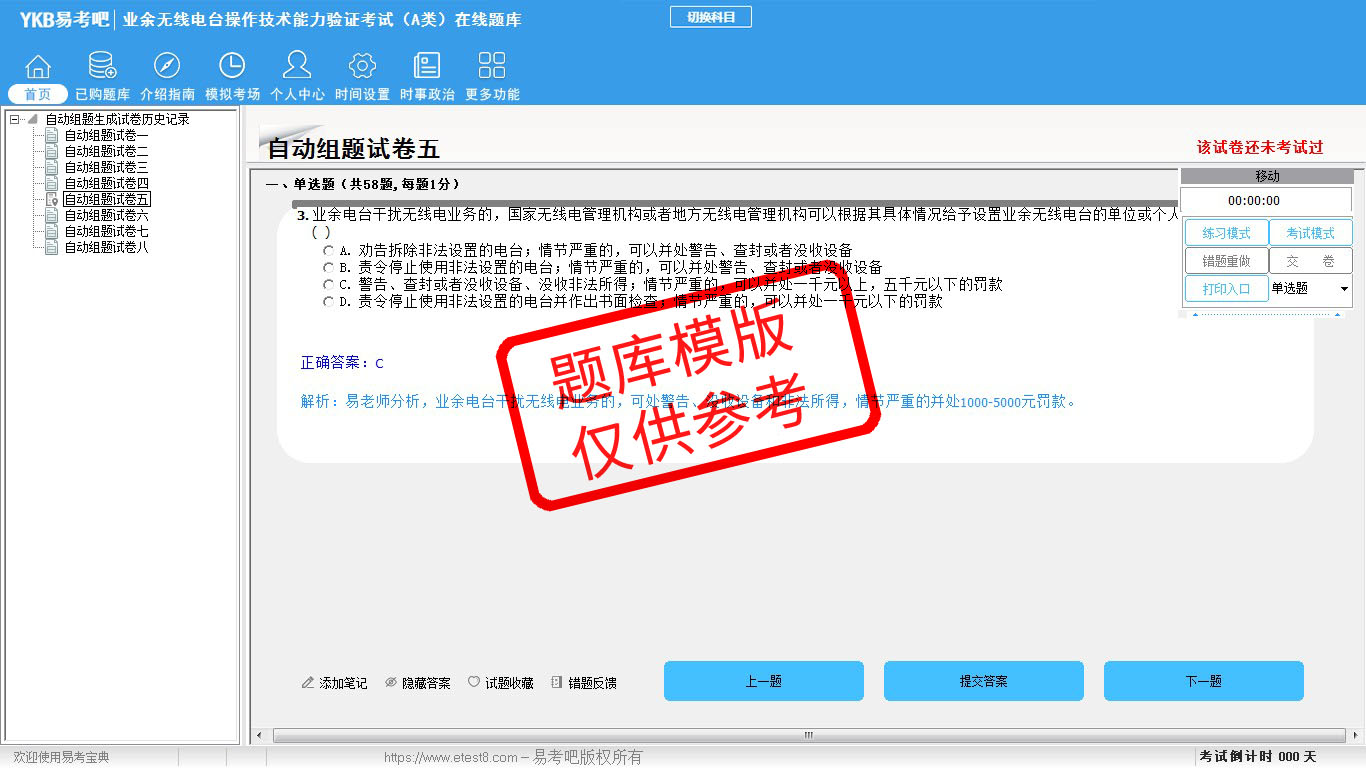The height and width of the screenshot is (768, 1366).
Task: Open 更多功能 grid icon
Action: (492, 67)
